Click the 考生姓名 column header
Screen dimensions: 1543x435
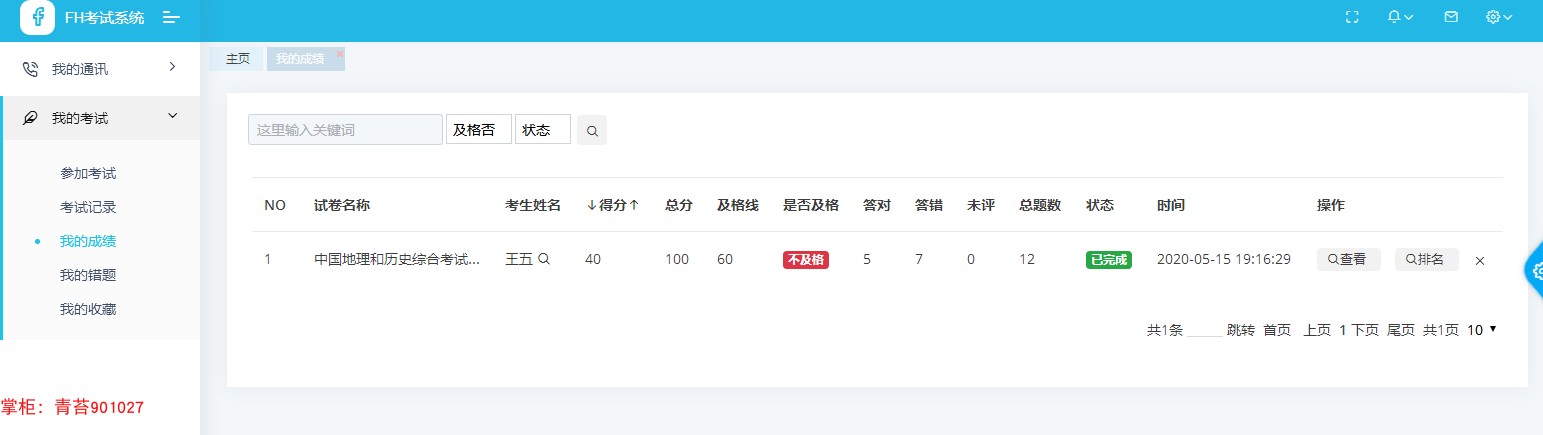coord(533,205)
